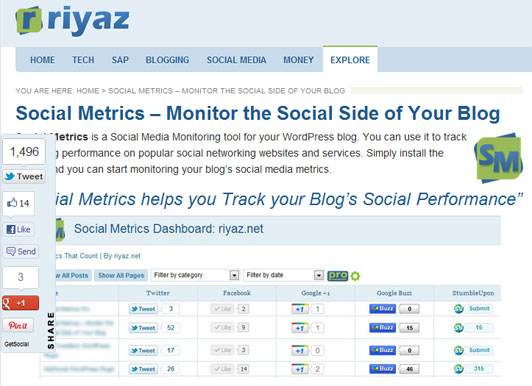The width and height of the screenshot is (532, 386).
Task: Open the Filter by date dropdown
Action: click(x=284, y=275)
